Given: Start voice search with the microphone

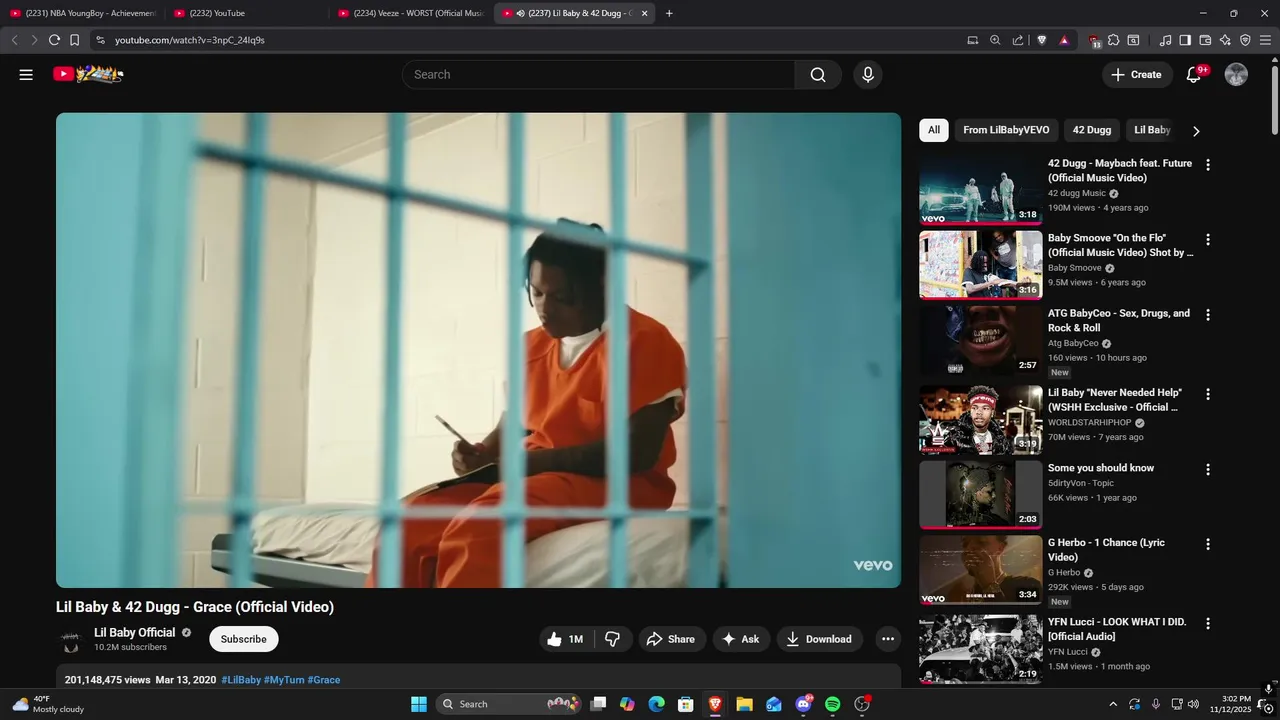Looking at the screenshot, I should coord(868,75).
